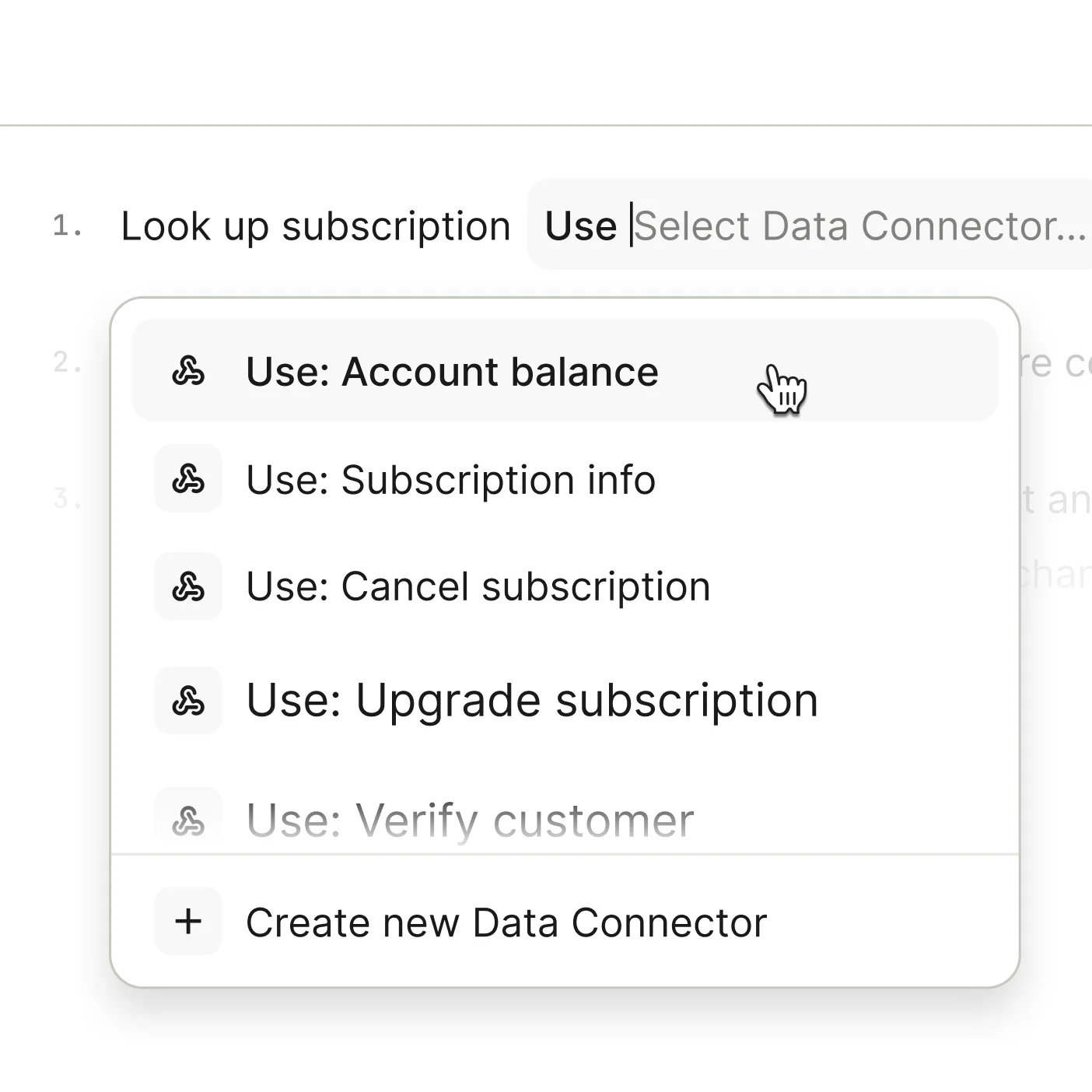The width and height of the screenshot is (1092, 1092).
Task: Click "Create new Data Connector" label
Action: [506, 922]
